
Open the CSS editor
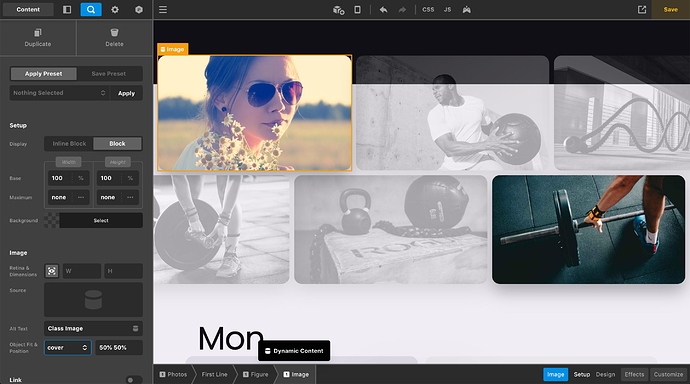coord(428,9)
